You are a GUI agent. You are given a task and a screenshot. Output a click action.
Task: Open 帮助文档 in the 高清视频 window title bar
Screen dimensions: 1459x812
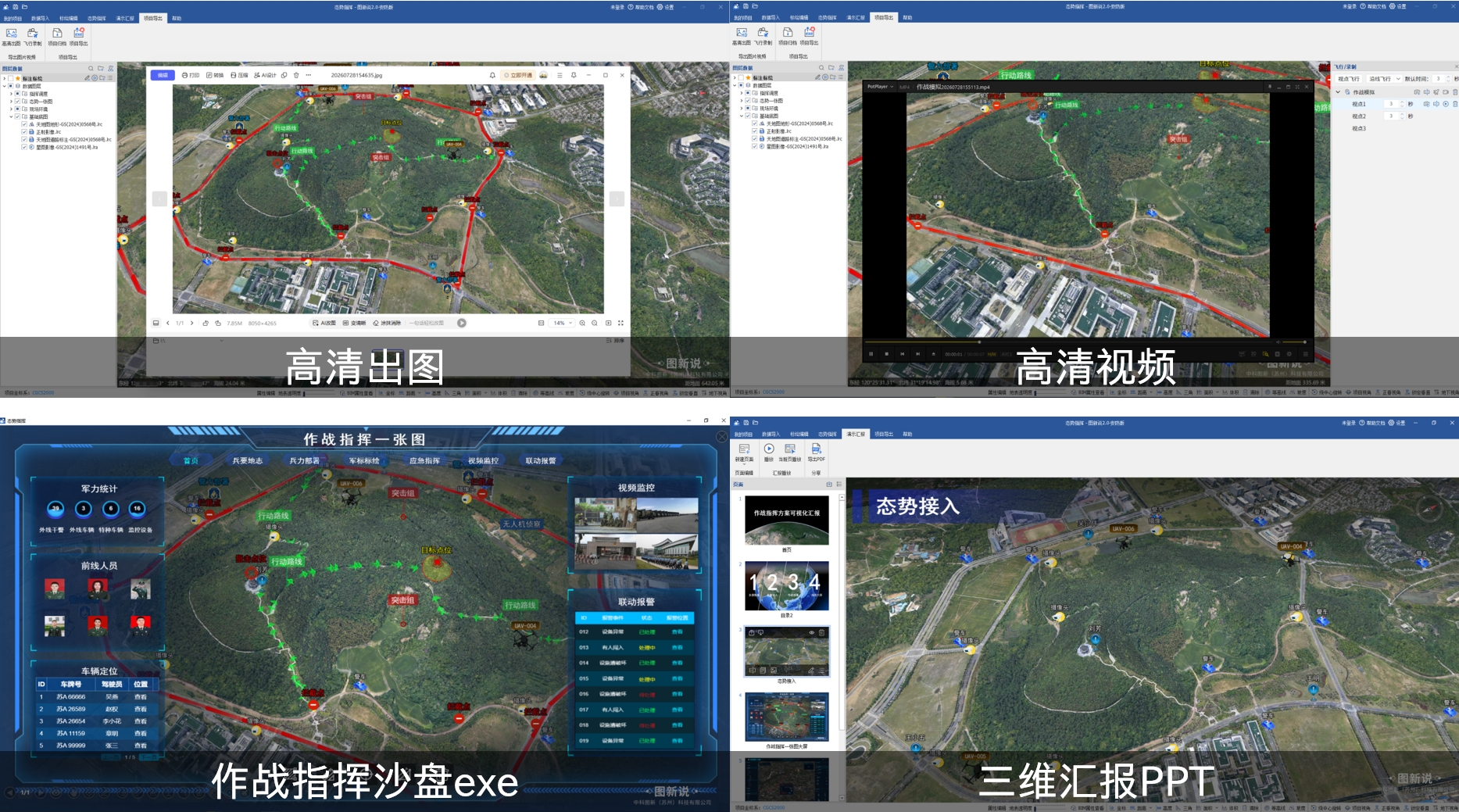1372,6
